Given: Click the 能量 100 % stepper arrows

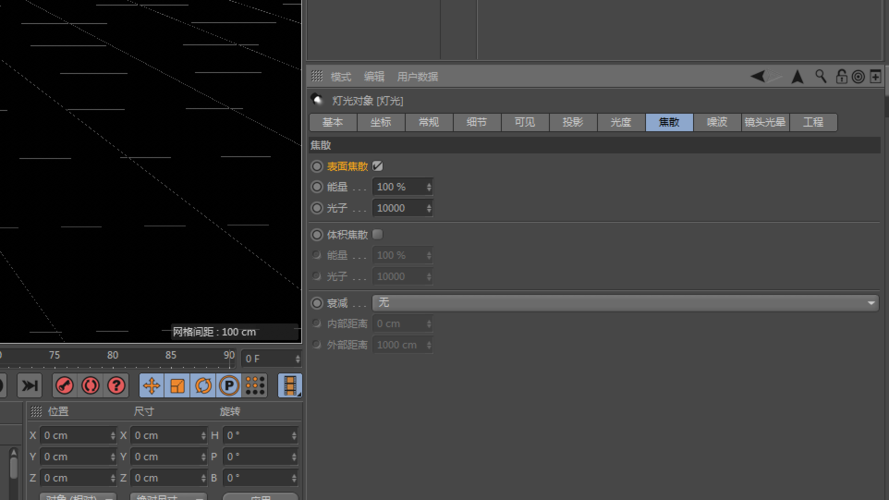Looking at the screenshot, I should [x=429, y=187].
